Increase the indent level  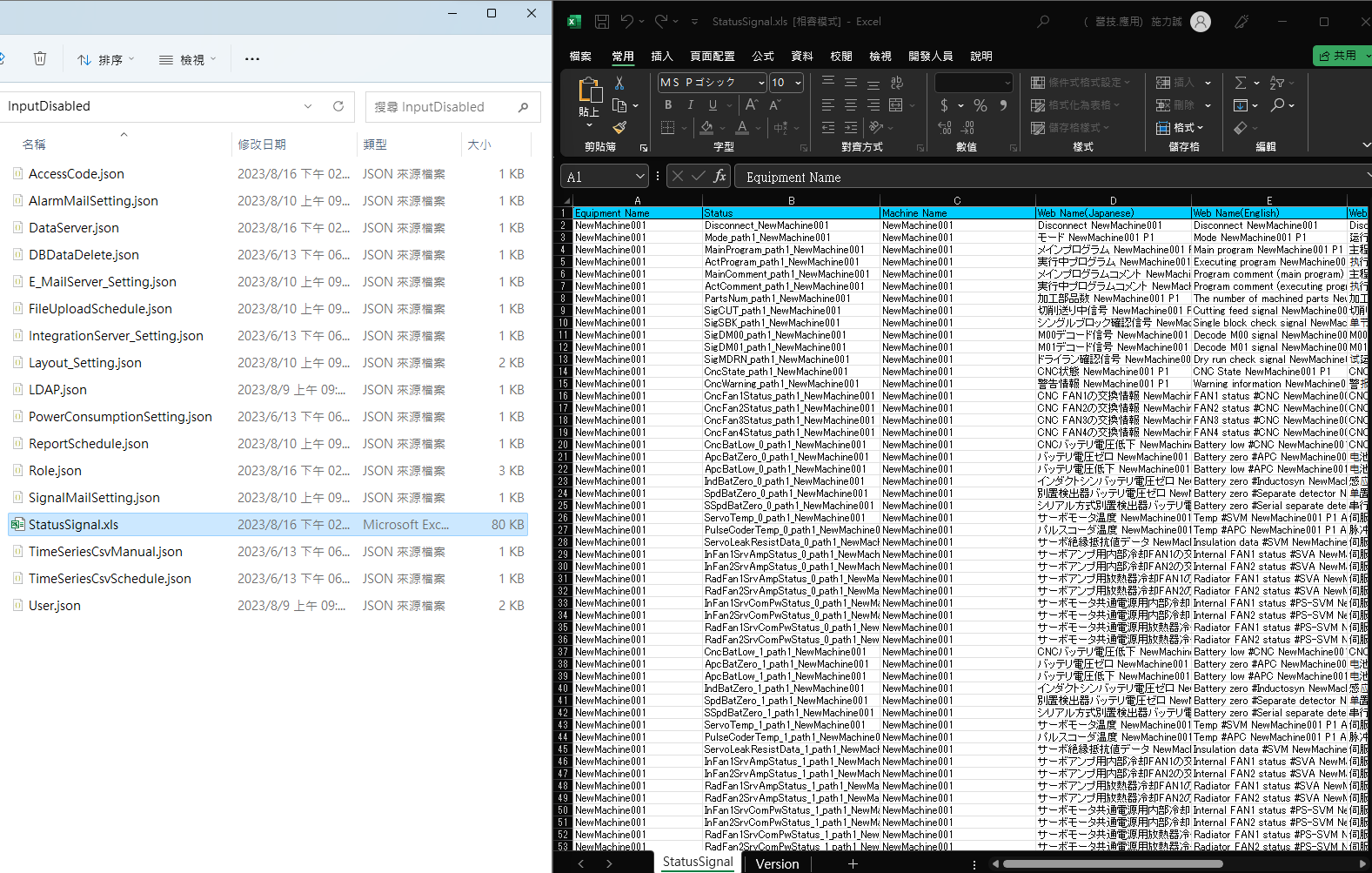pyautogui.click(x=851, y=128)
